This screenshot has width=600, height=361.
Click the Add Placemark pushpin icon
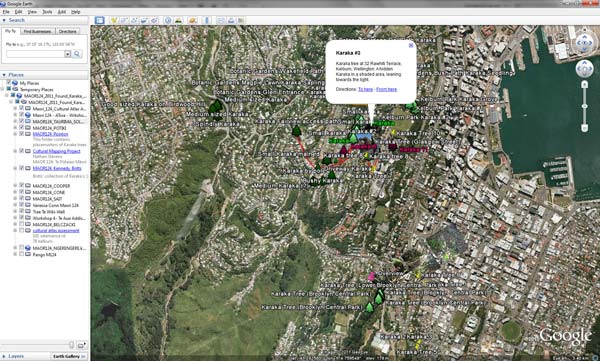114,20
